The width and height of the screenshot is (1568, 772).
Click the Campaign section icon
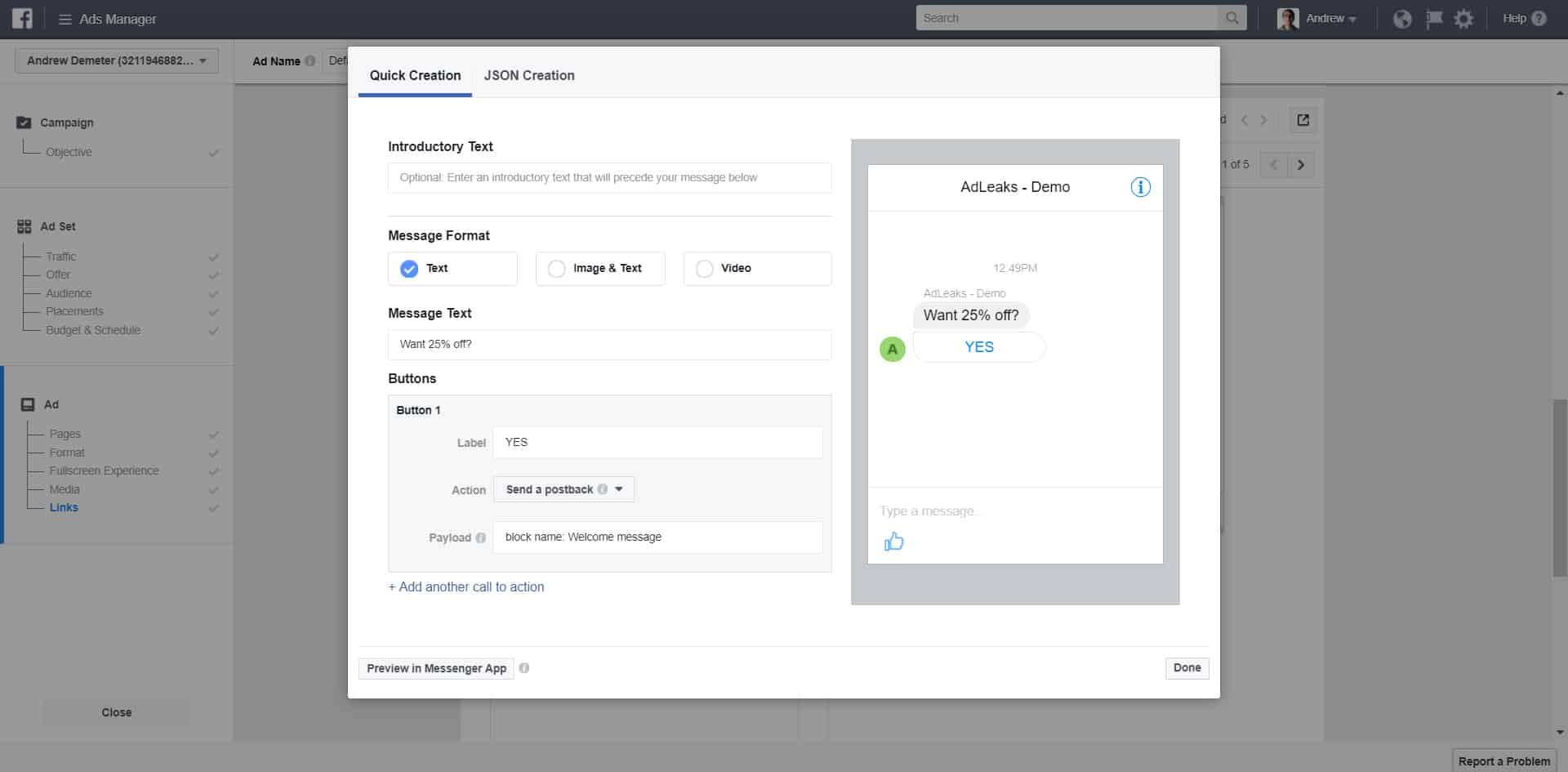(x=24, y=123)
